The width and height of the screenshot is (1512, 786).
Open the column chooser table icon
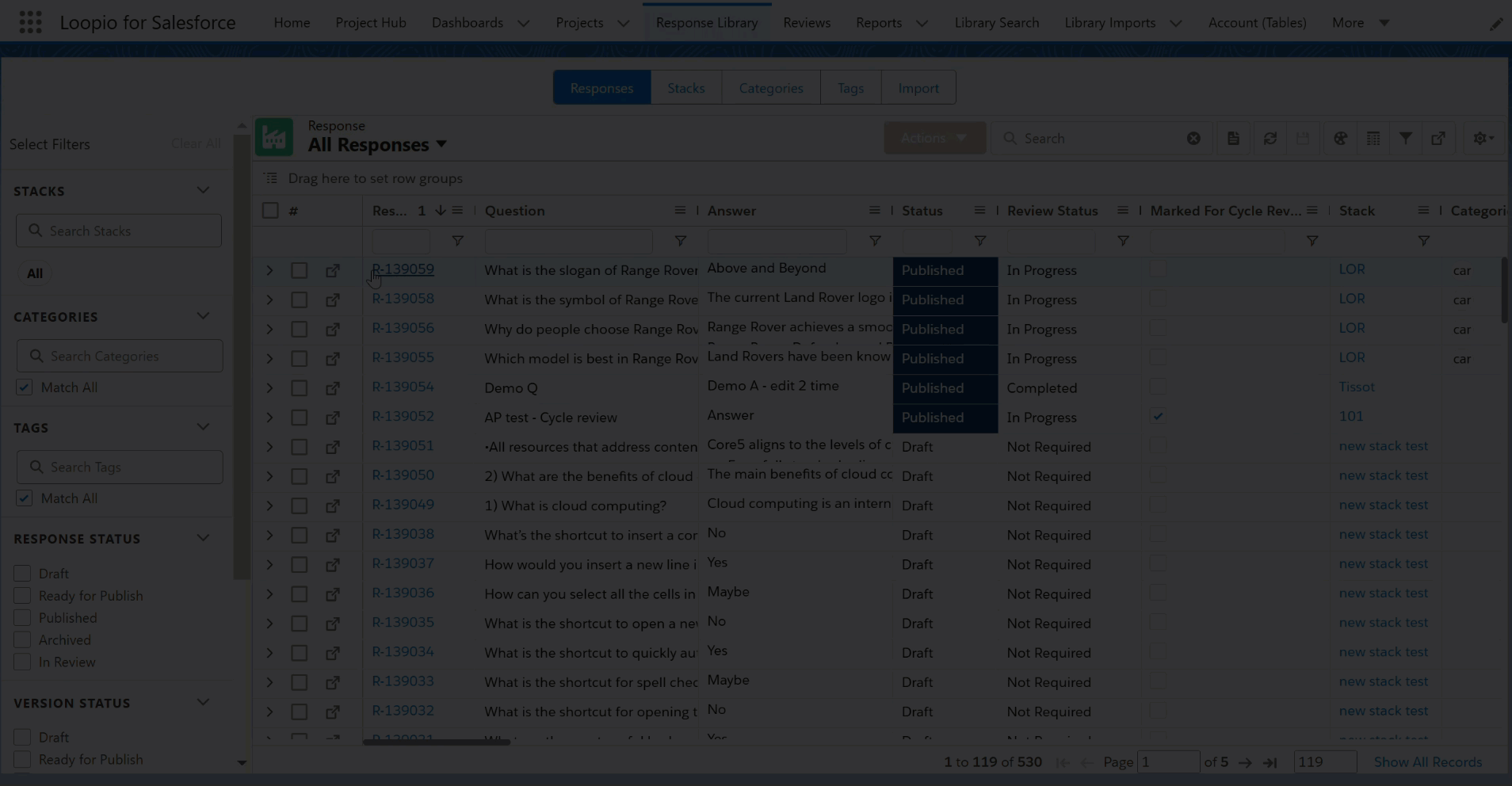coord(1373,138)
